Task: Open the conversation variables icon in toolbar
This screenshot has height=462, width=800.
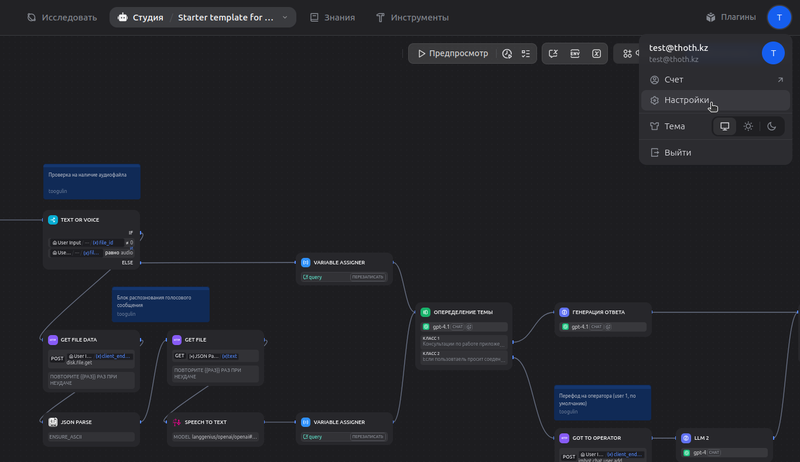Action: click(x=553, y=54)
